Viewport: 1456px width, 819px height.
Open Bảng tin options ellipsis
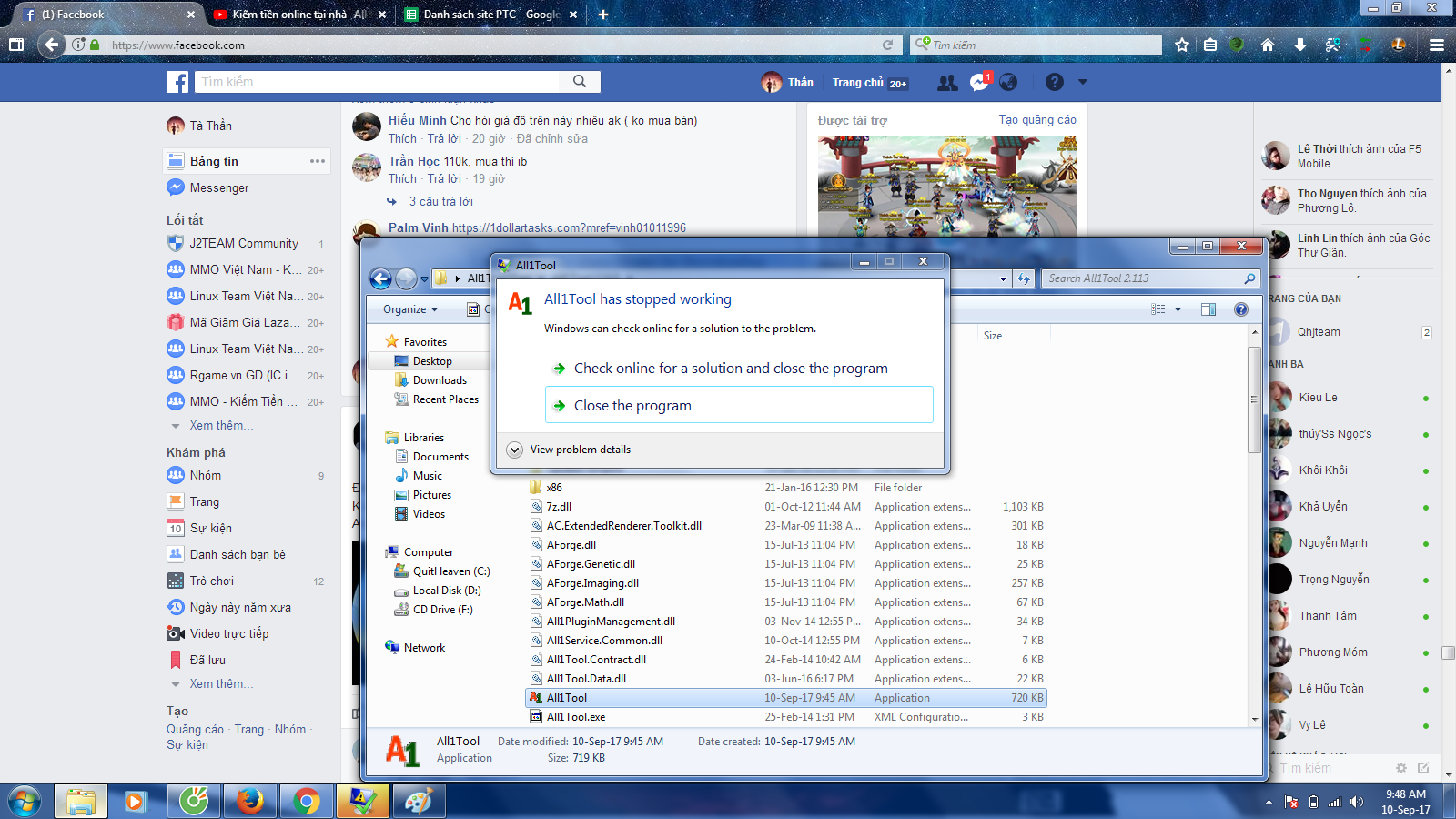[317, 161]
